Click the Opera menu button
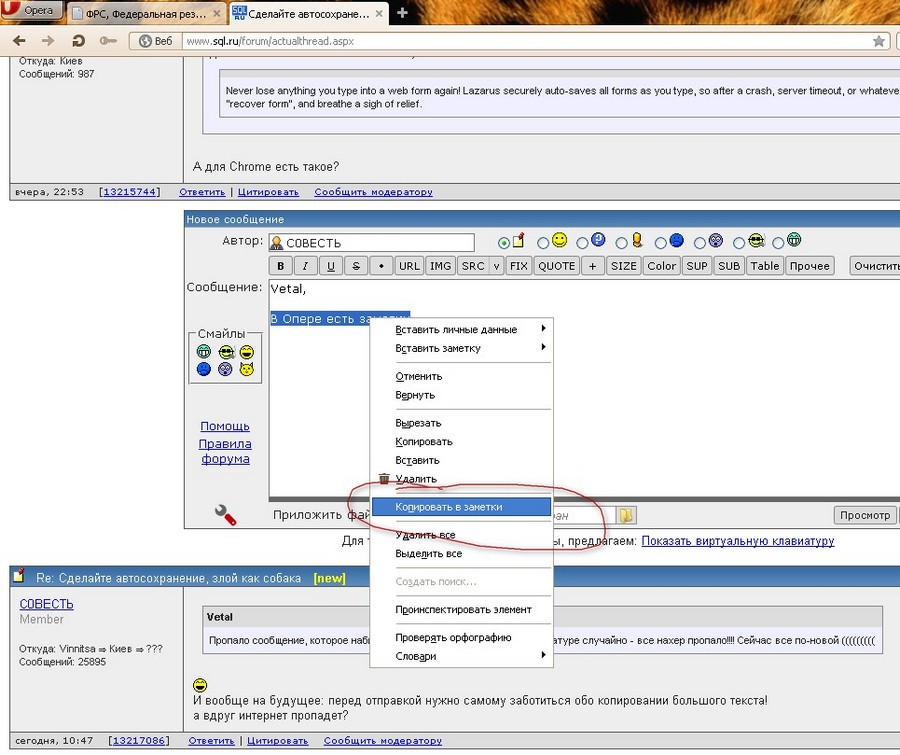The image size is (900, 755). tap(33, 11)
